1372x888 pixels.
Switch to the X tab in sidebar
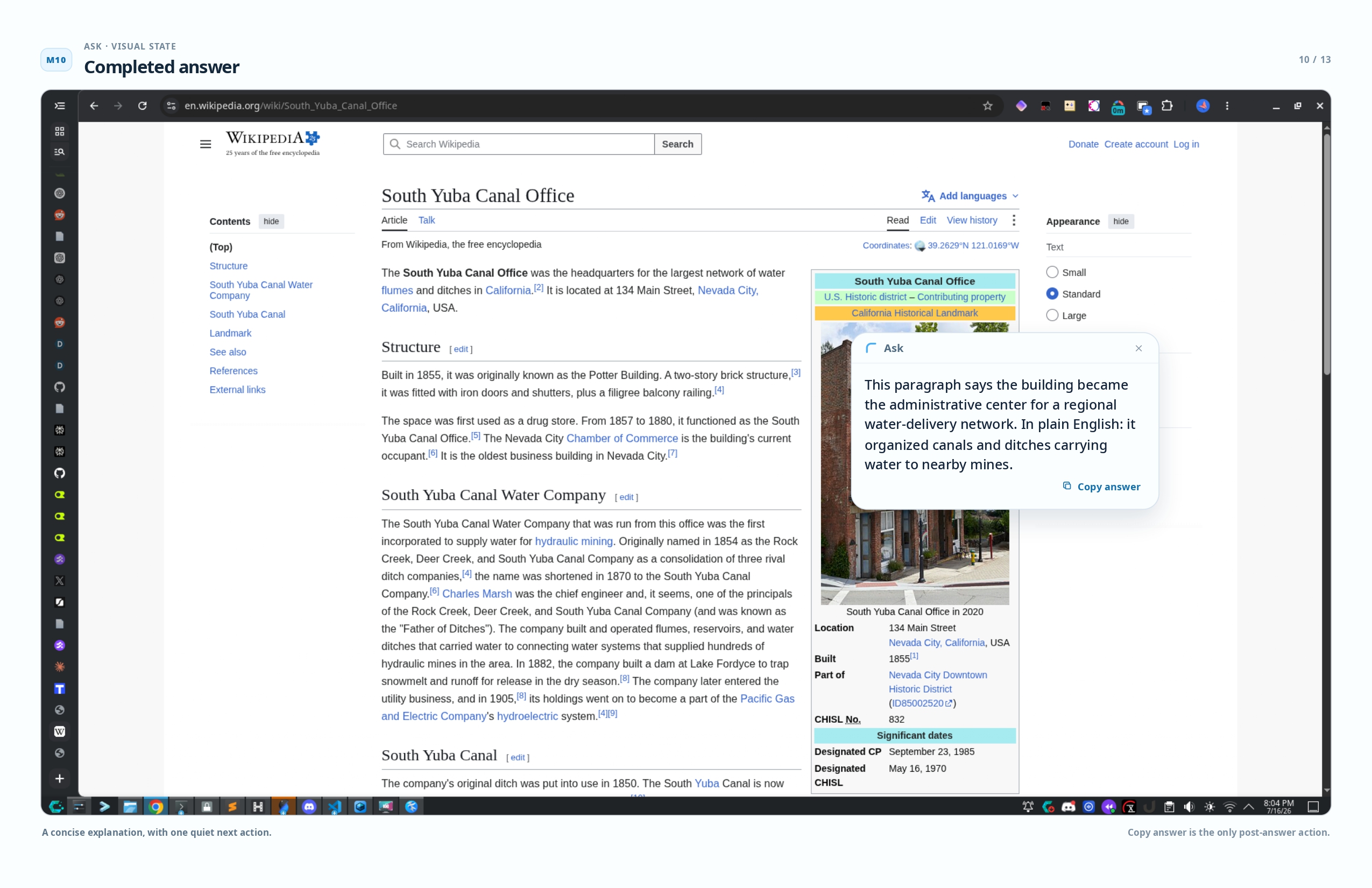pos(59,581)
